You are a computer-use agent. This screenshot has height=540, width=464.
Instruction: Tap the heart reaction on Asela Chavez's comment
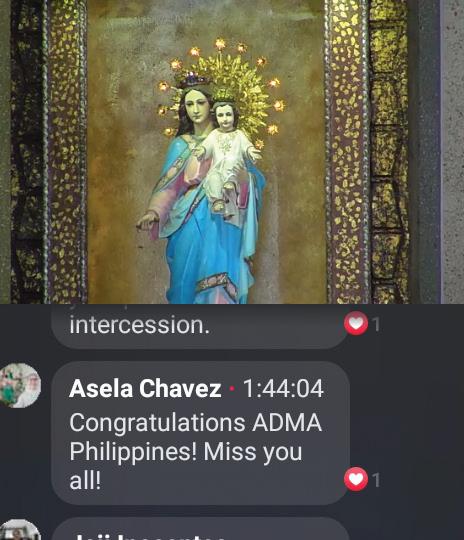(356, 479)
